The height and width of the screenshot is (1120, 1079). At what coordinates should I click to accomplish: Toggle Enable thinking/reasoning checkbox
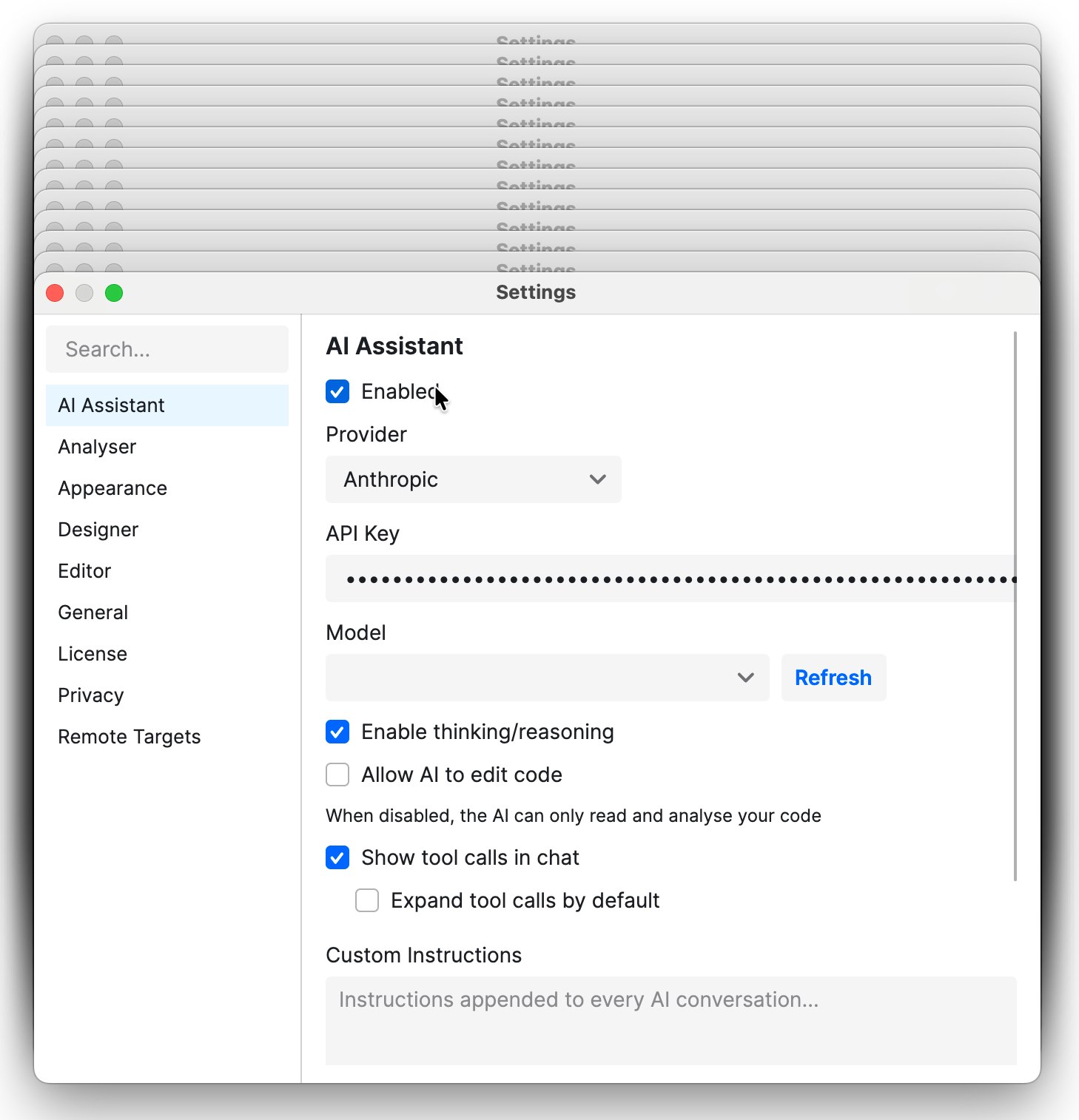[x=337, y=732]
